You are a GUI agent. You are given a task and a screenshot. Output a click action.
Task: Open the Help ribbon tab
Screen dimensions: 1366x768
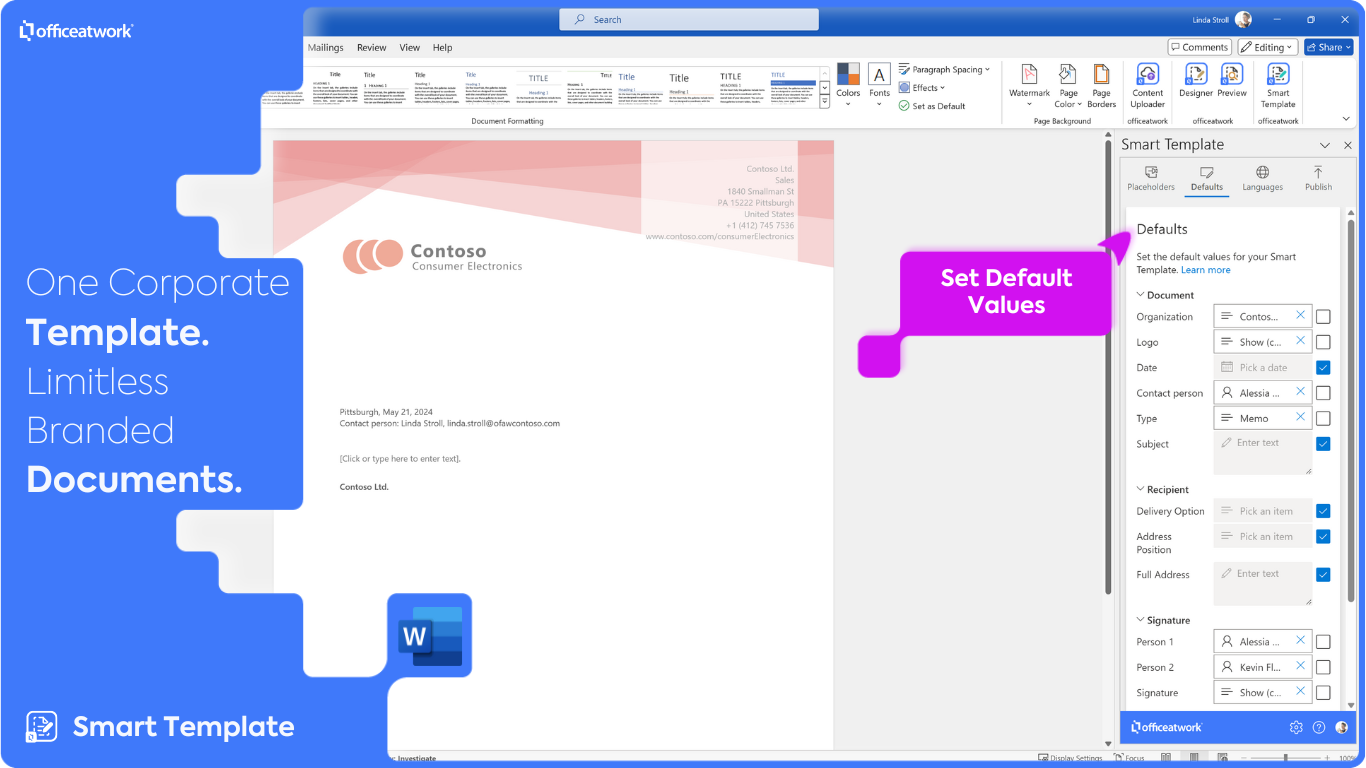click(x=443, y=47)
